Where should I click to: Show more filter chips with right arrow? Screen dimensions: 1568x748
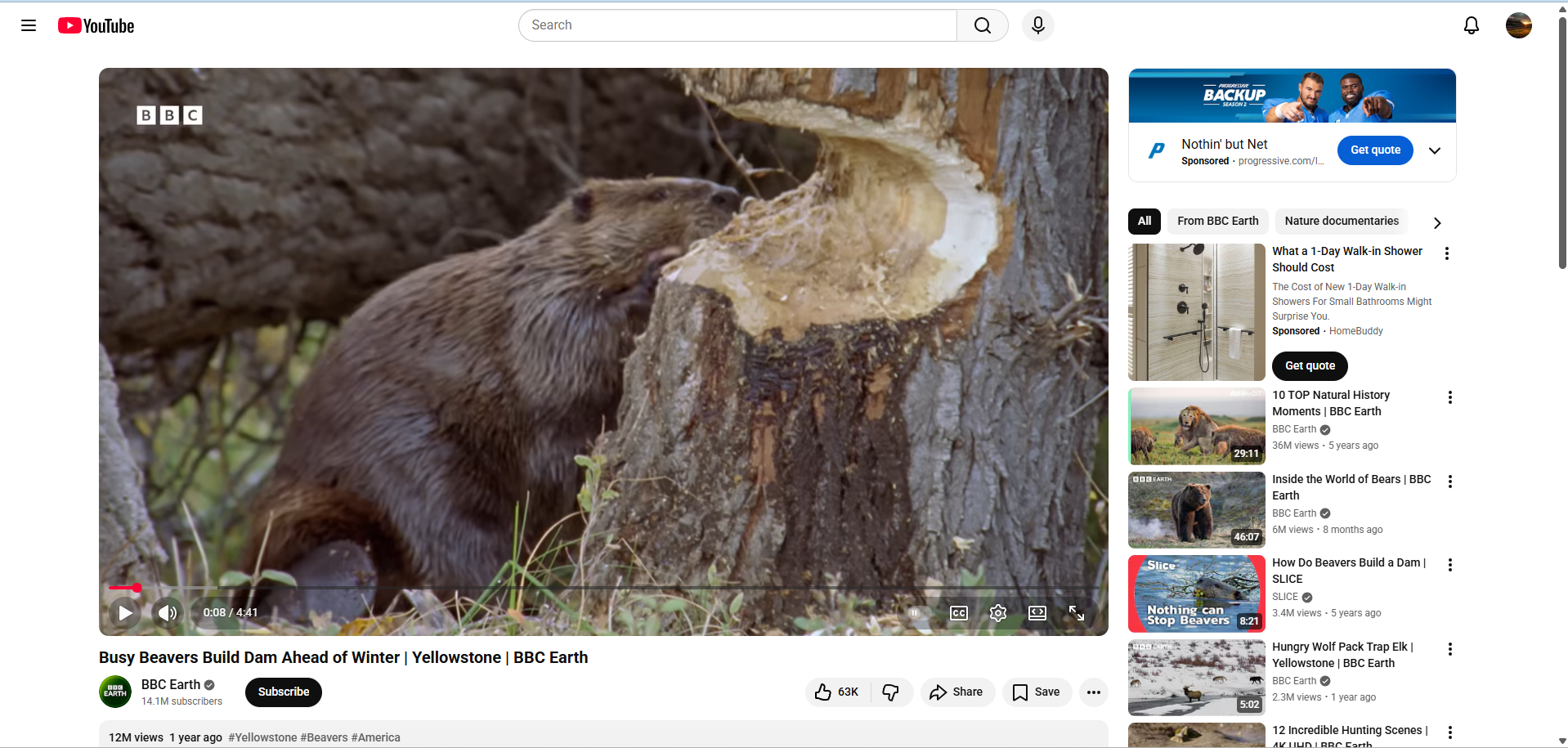coord(1436,222)
